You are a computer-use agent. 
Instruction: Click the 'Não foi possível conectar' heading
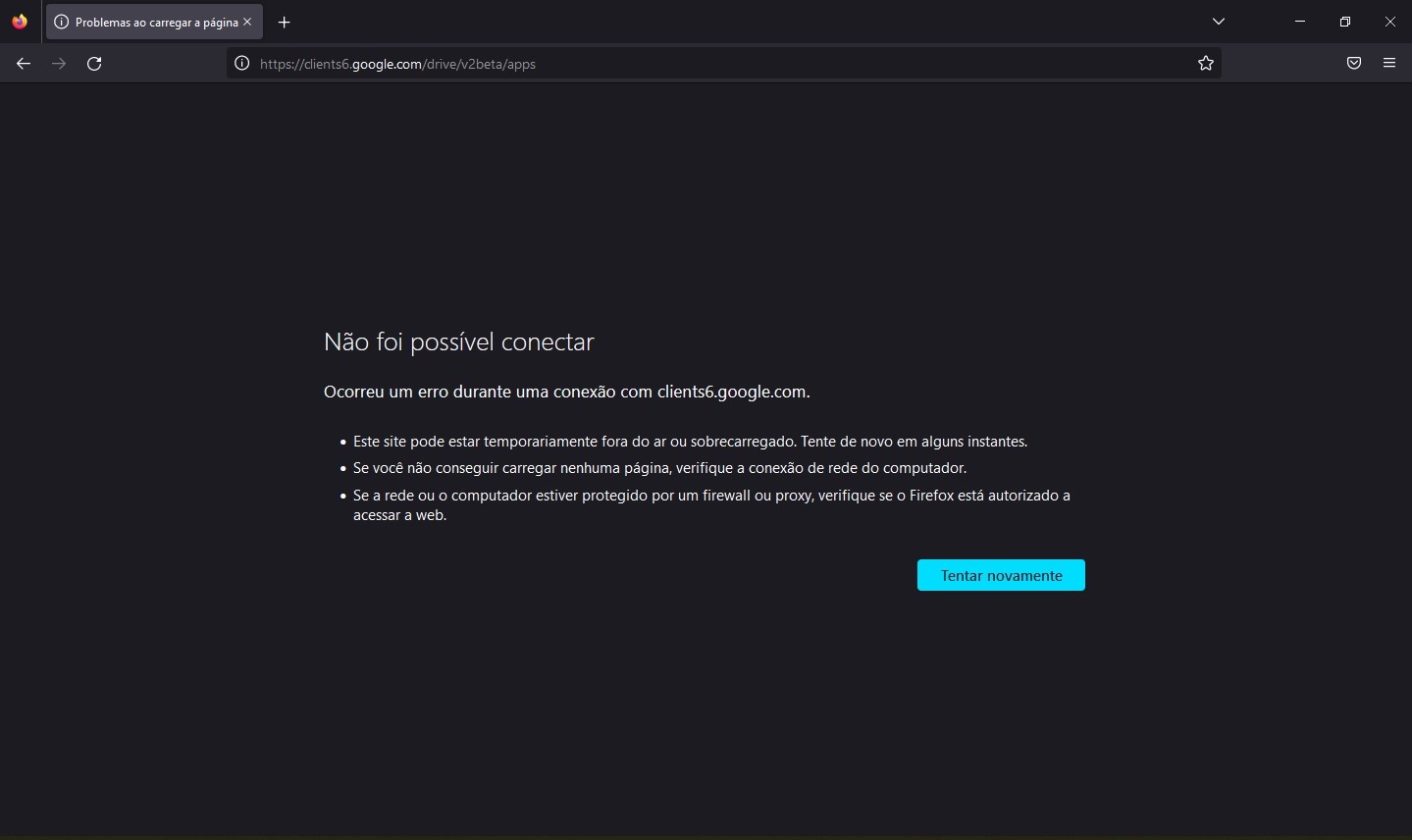[459, 341]
